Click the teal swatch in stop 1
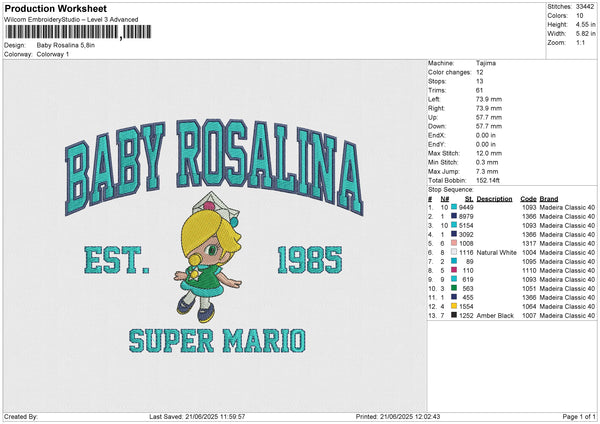The height and width of the screenshot is (424, 600). tap(454, 207)
